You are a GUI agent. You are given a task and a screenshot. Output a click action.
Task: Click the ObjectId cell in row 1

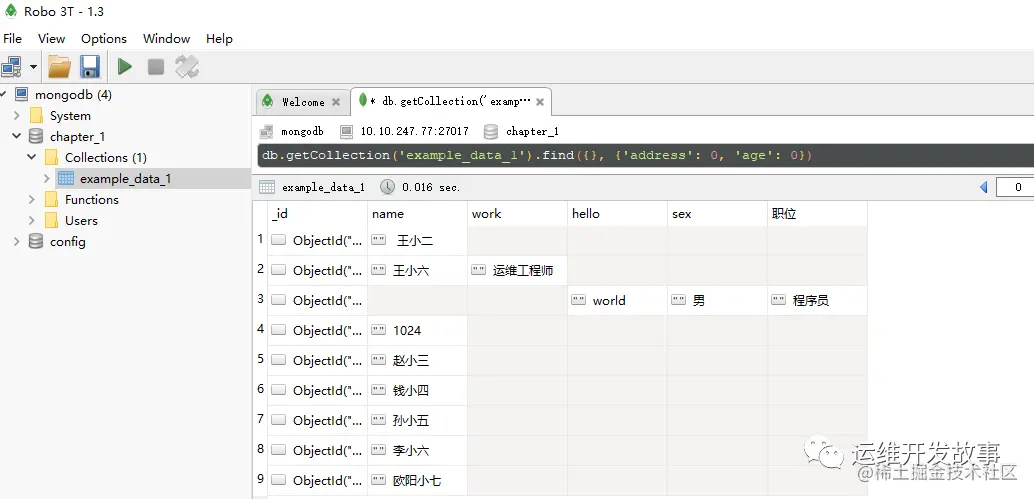pos(317,241)
